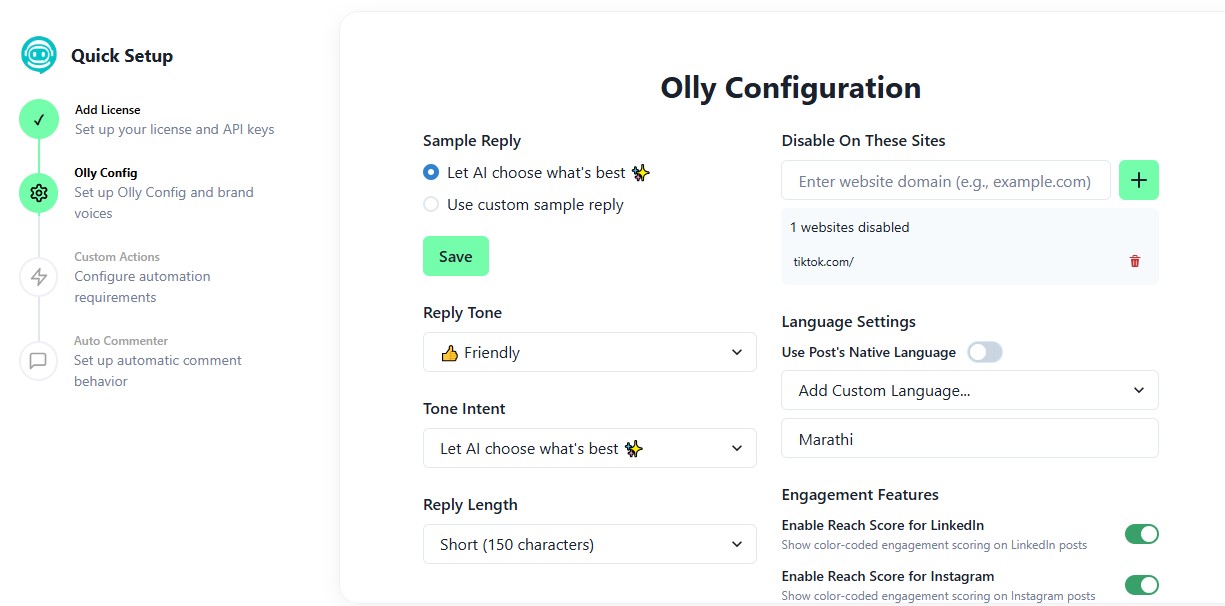This screenshot has height=606, width=1225.
Task: Switch to the Auto Commenter setup step
Action: click(x=121, y=340)
